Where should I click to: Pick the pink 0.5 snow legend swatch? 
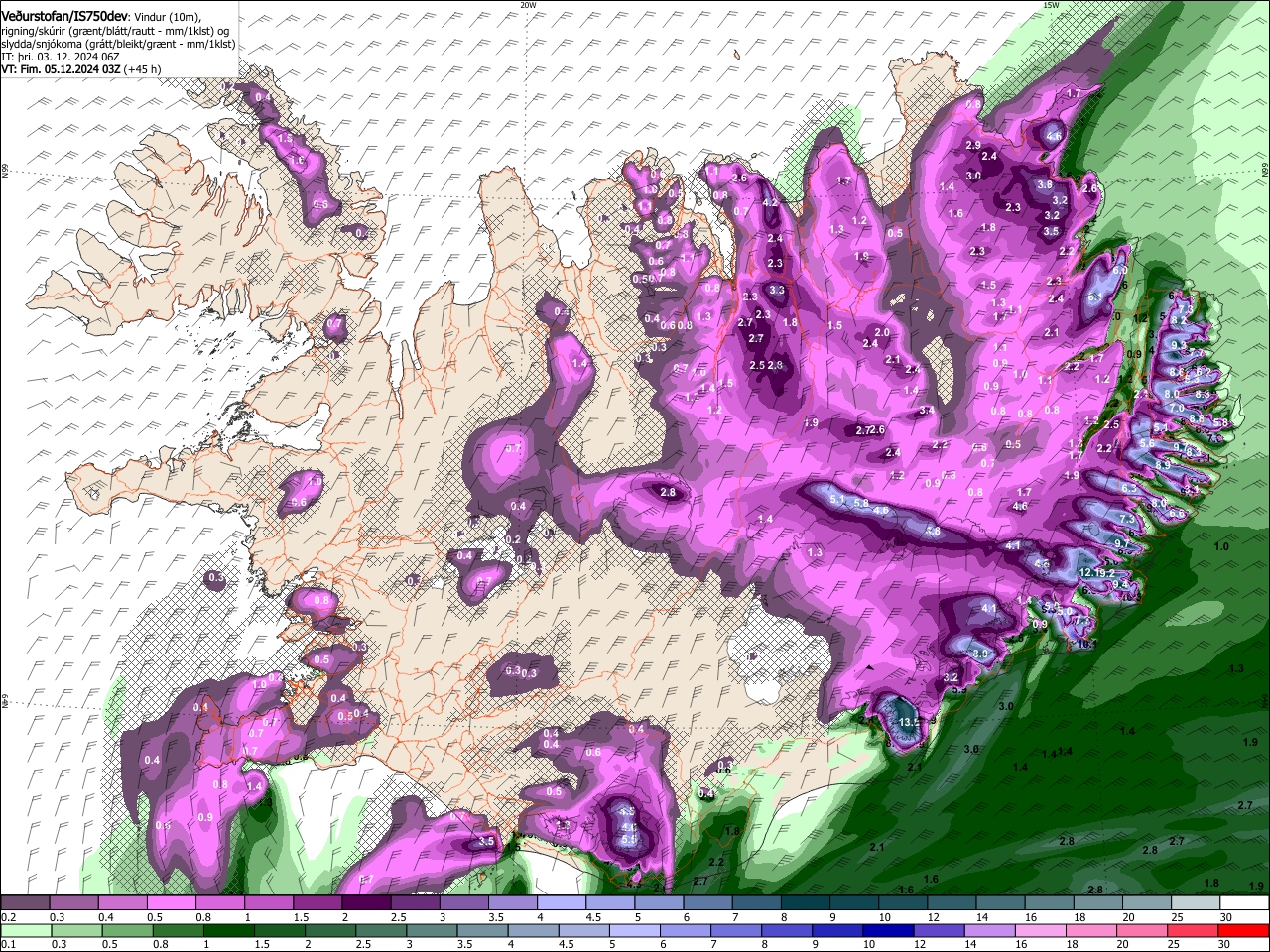coord(171,903)
